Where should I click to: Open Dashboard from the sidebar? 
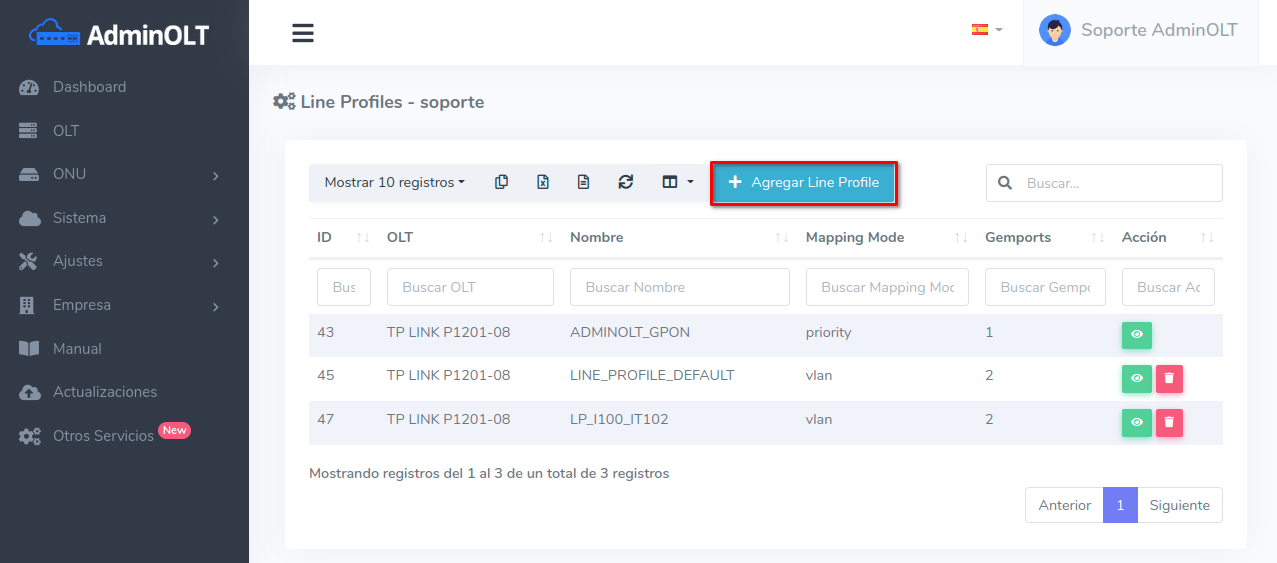[x=89, y=87]
